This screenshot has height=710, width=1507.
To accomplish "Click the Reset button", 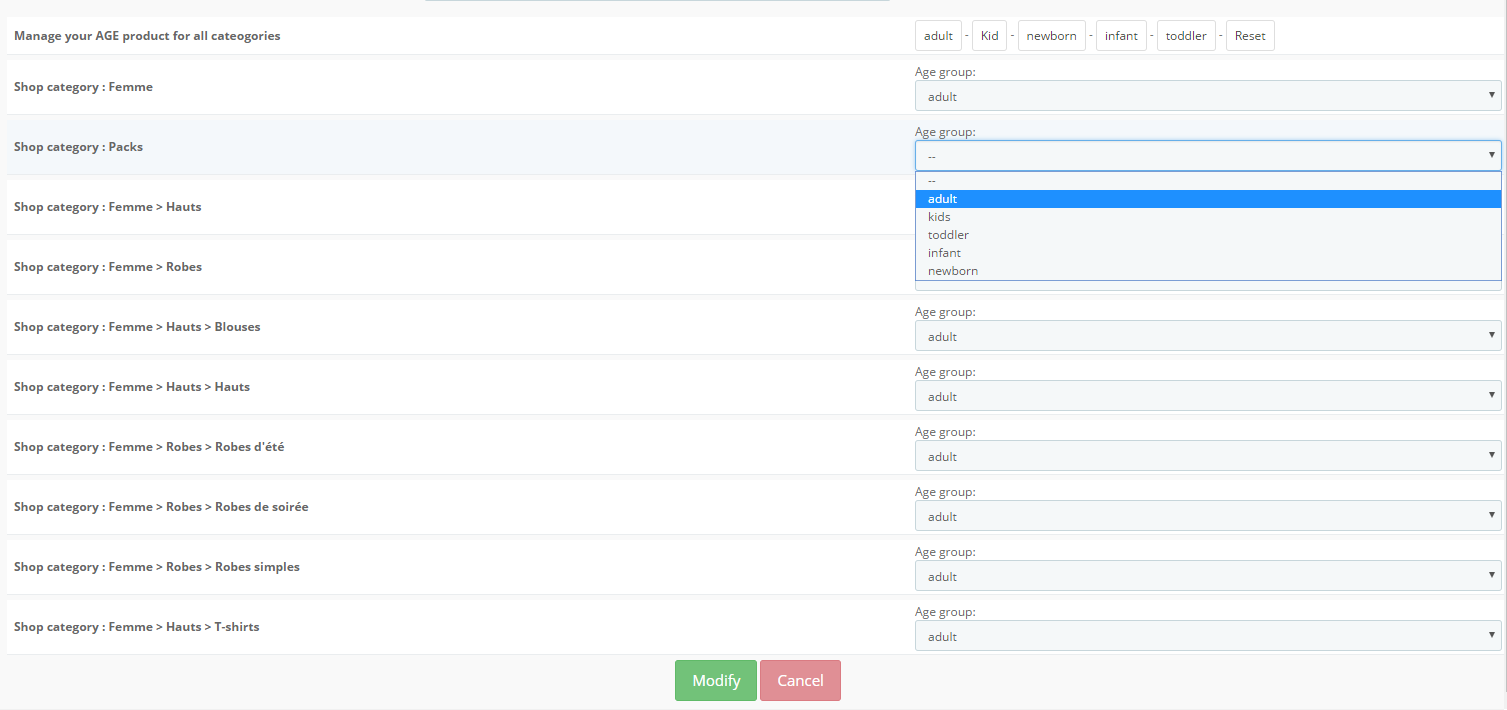I will click(1250, 36).
